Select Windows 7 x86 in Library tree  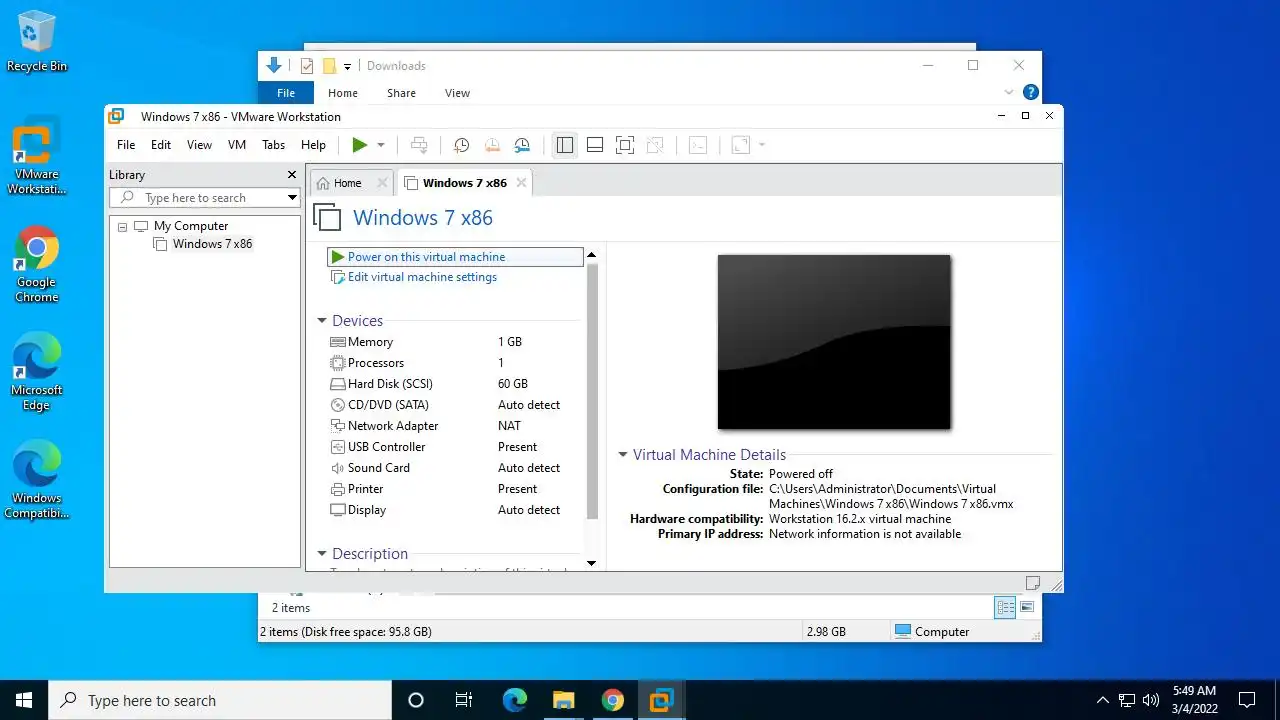tap(212, 244)
